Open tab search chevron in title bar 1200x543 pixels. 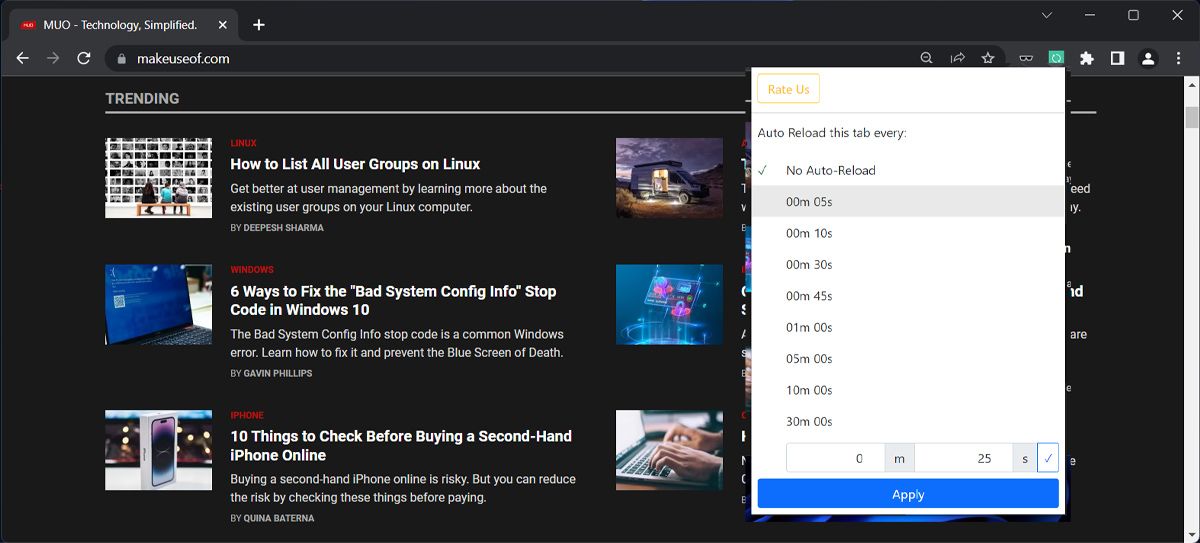click(x=1047, y=15)
